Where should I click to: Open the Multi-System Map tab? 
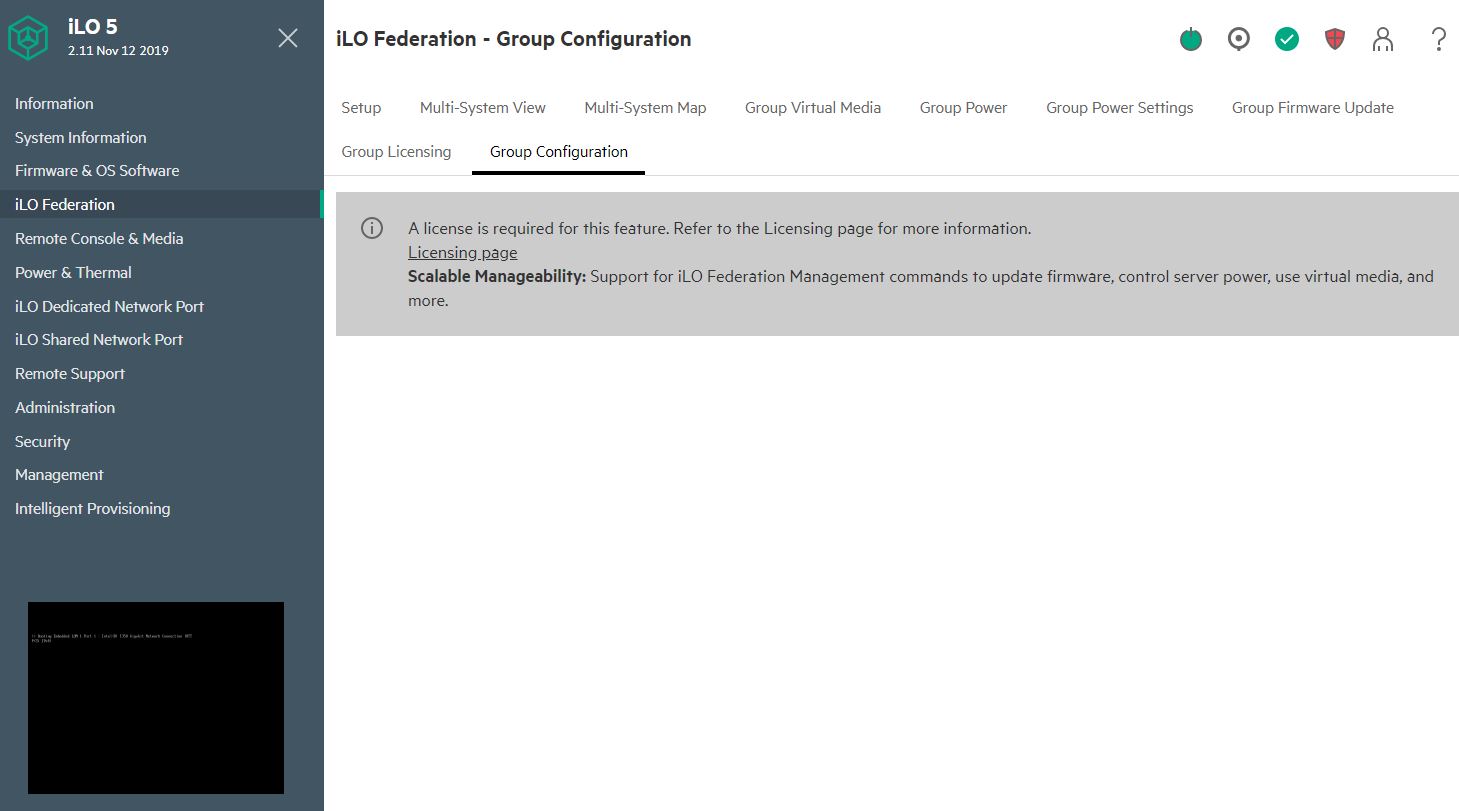tap(646, 108)
